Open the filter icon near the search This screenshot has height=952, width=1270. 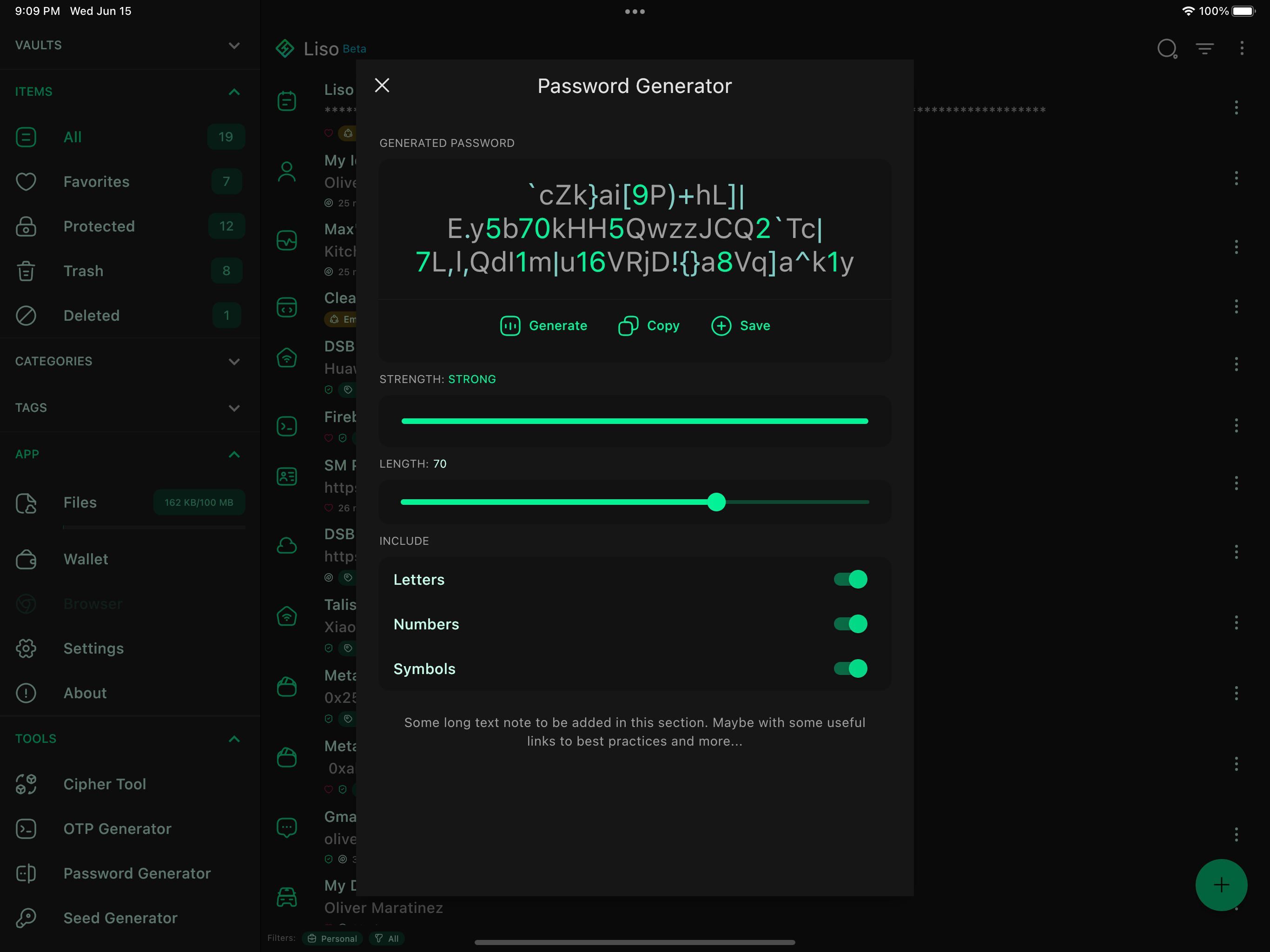[x=1204, y=49]
